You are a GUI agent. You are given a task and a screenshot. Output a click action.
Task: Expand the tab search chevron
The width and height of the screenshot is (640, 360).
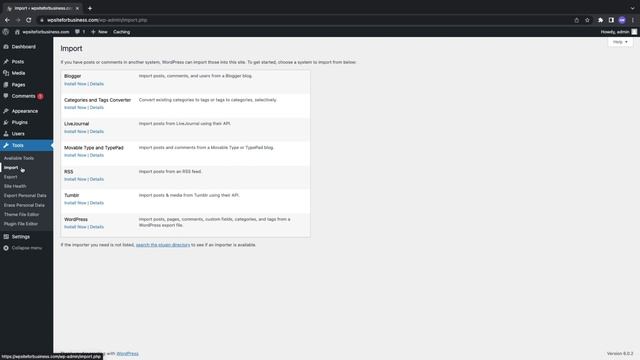tap(632, 8)
